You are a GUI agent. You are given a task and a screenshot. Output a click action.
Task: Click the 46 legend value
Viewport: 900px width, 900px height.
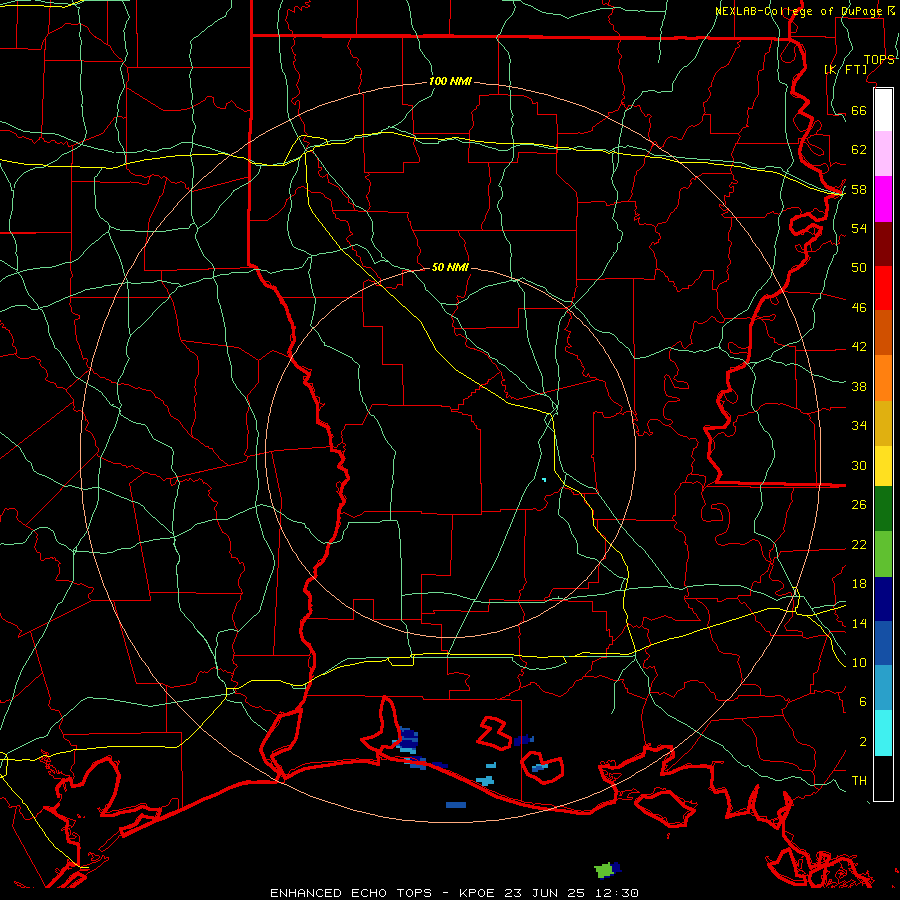tap(859, 308)
